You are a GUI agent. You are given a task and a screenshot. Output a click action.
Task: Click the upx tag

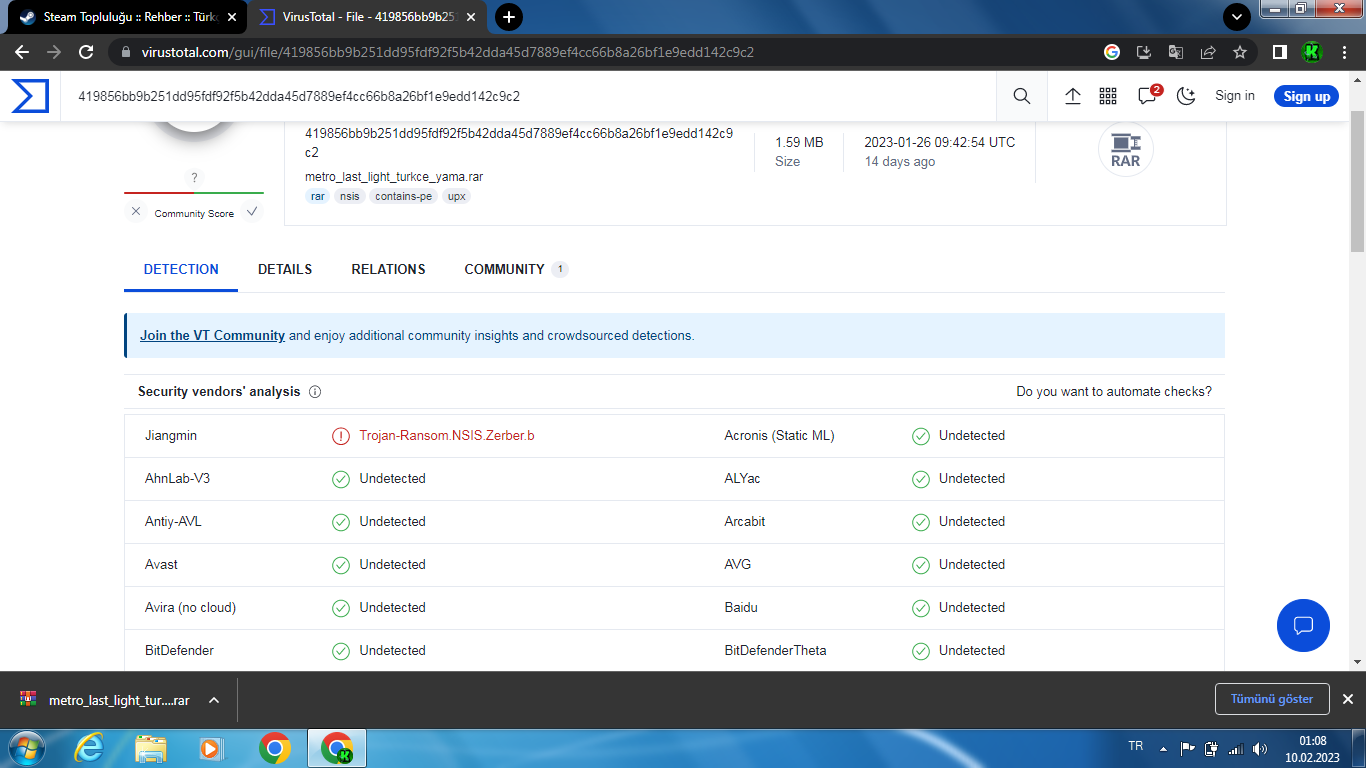tap(456, 196)
